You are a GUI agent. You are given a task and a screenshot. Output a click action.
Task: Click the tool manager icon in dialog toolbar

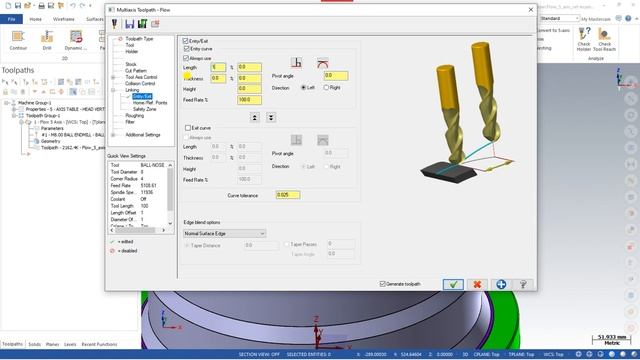pyautogui.click(x=115, y=24)
